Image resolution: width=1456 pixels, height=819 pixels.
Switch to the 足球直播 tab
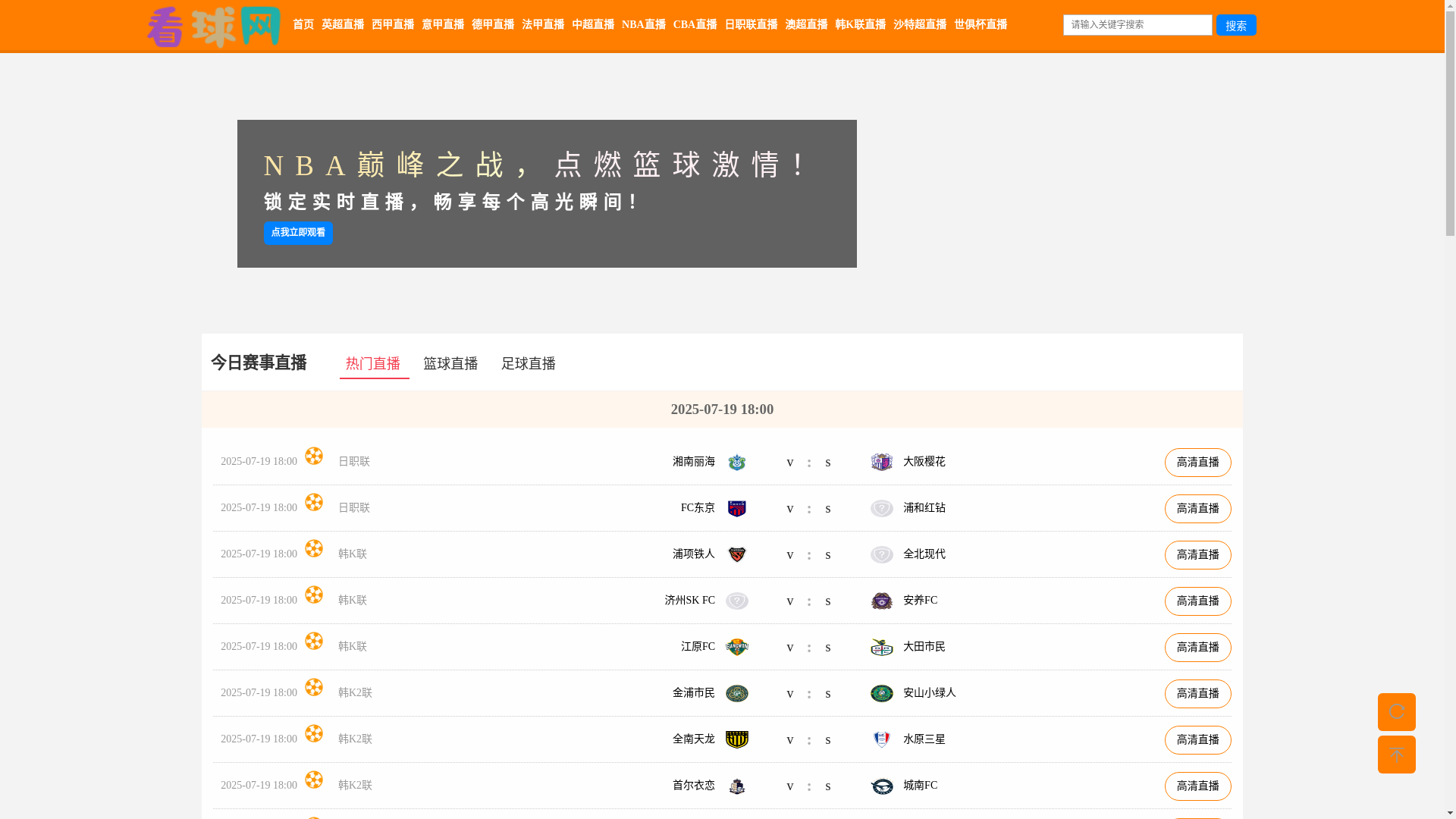(529, 364)
